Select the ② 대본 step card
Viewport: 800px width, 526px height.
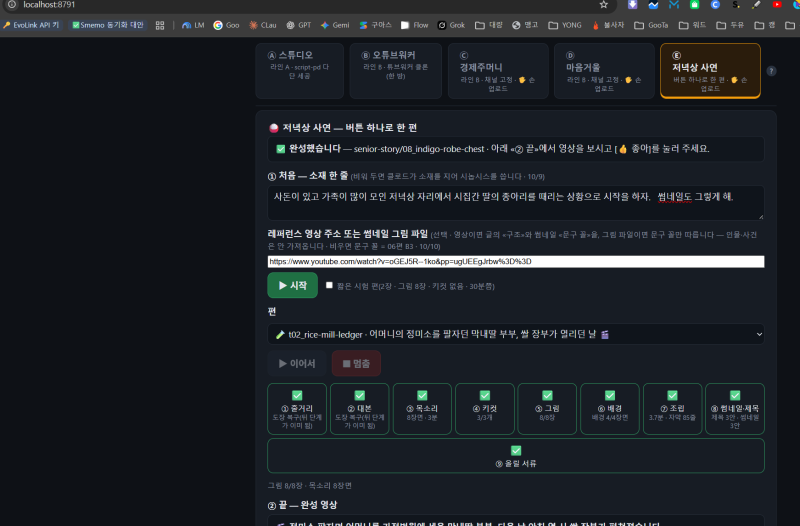coord(360,409)
